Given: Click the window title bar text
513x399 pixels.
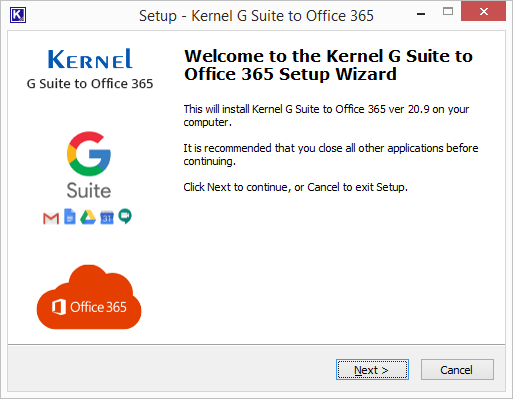Looking at the screenshot, I should coord(256,16).
